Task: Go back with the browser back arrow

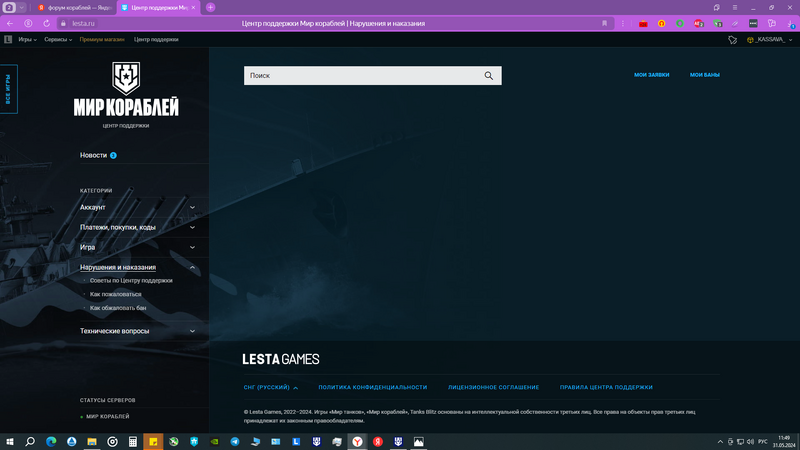Action: point(10,23)
